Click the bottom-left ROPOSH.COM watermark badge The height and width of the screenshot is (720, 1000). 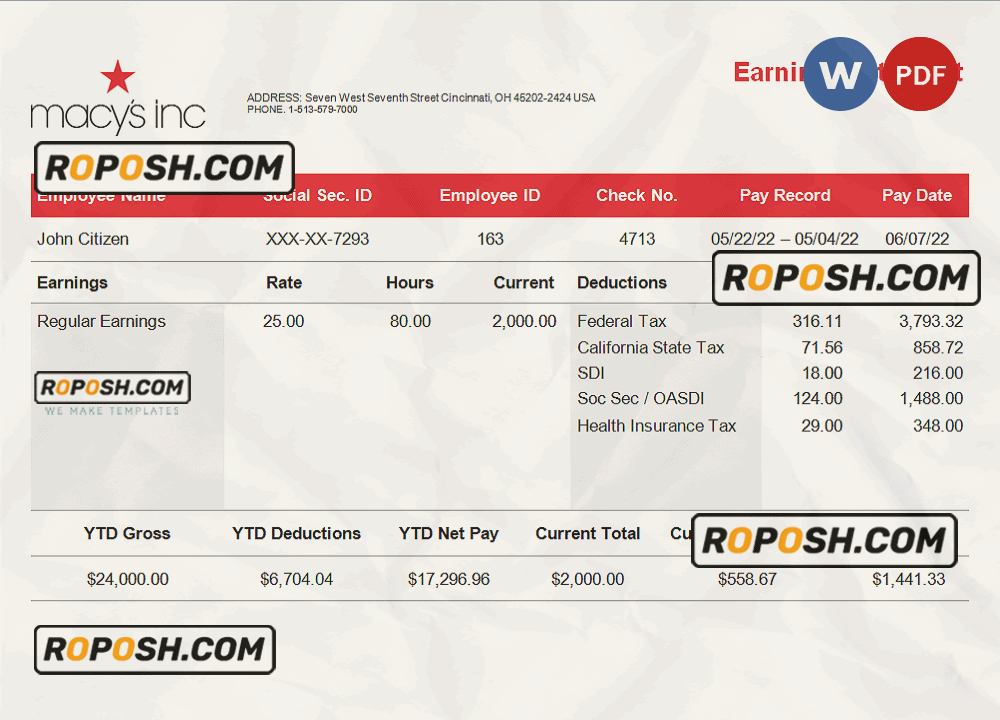click(154, 650)
